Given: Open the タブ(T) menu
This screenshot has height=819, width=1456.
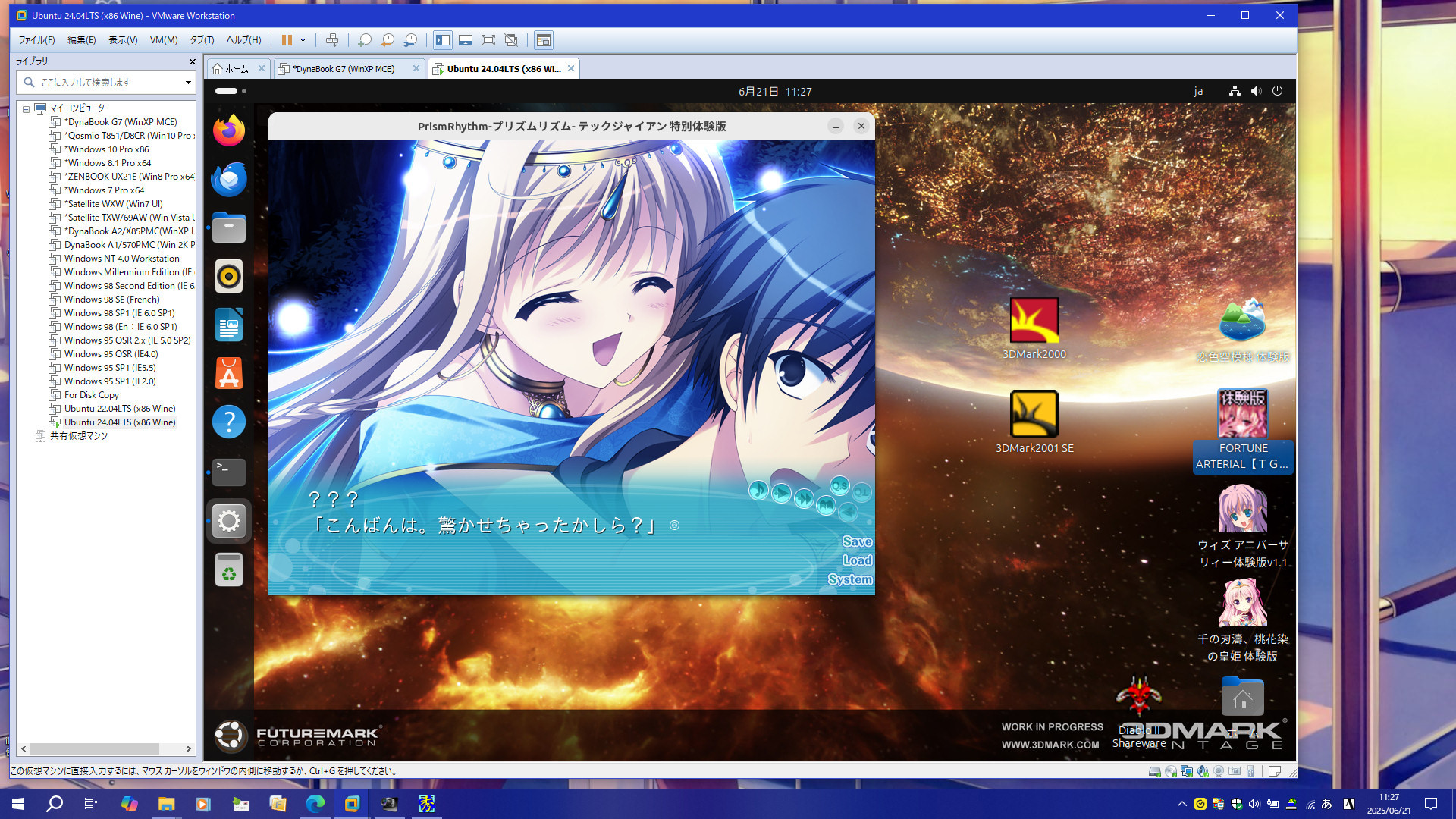Looking at the screenshot, I should click(x=202, y=40).
